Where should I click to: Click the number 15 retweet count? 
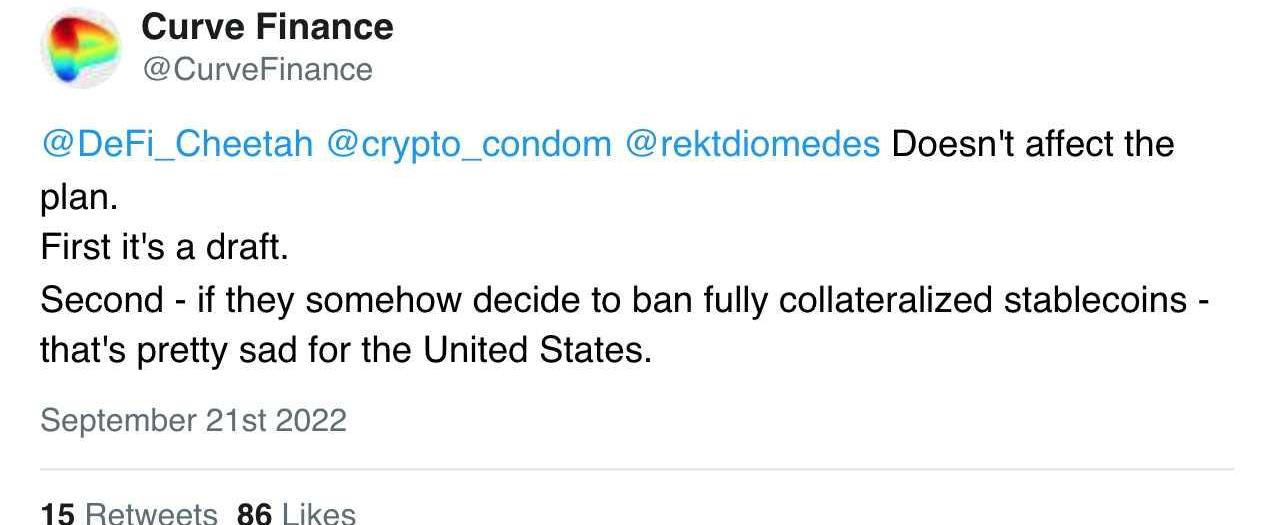coord(57,514)
